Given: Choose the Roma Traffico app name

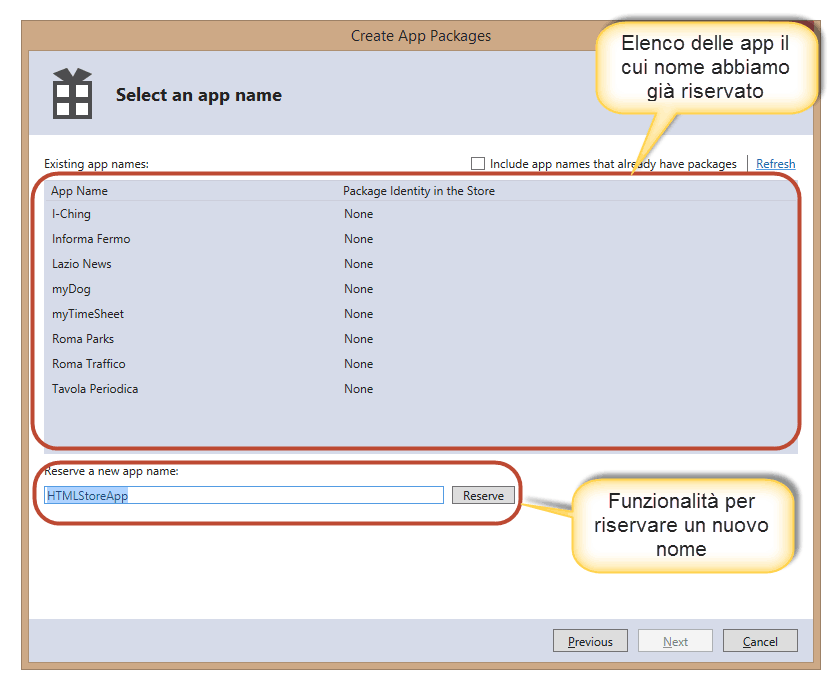Looking at the screenshot, I should coord(89,364).
